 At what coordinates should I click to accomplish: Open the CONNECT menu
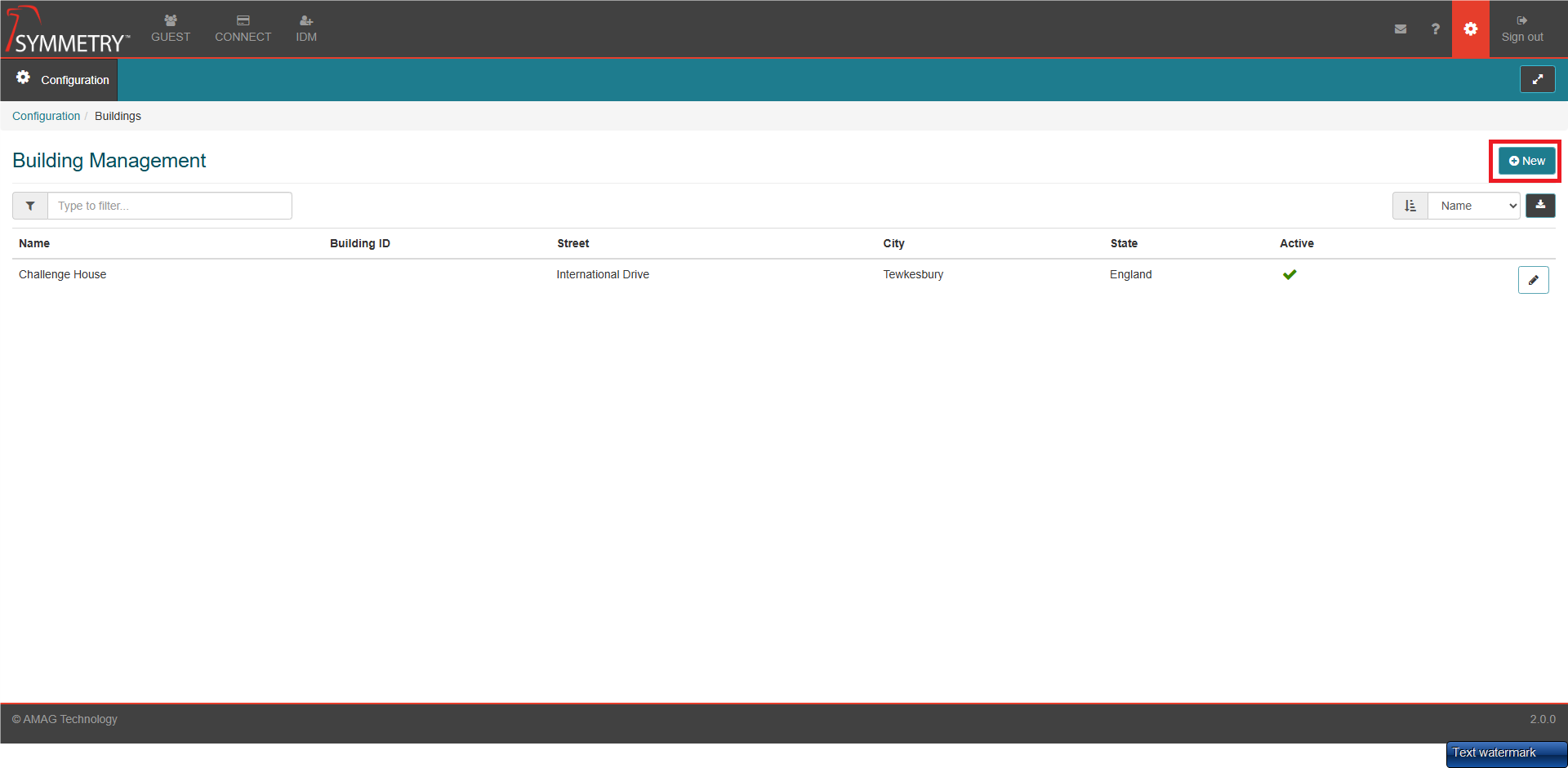click(243, 29)
